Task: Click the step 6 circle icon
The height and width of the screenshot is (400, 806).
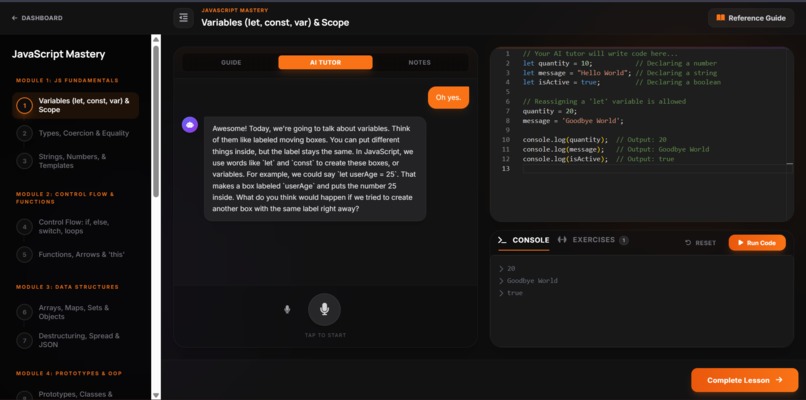Action: pyautogui.click(x=24, y=312)
